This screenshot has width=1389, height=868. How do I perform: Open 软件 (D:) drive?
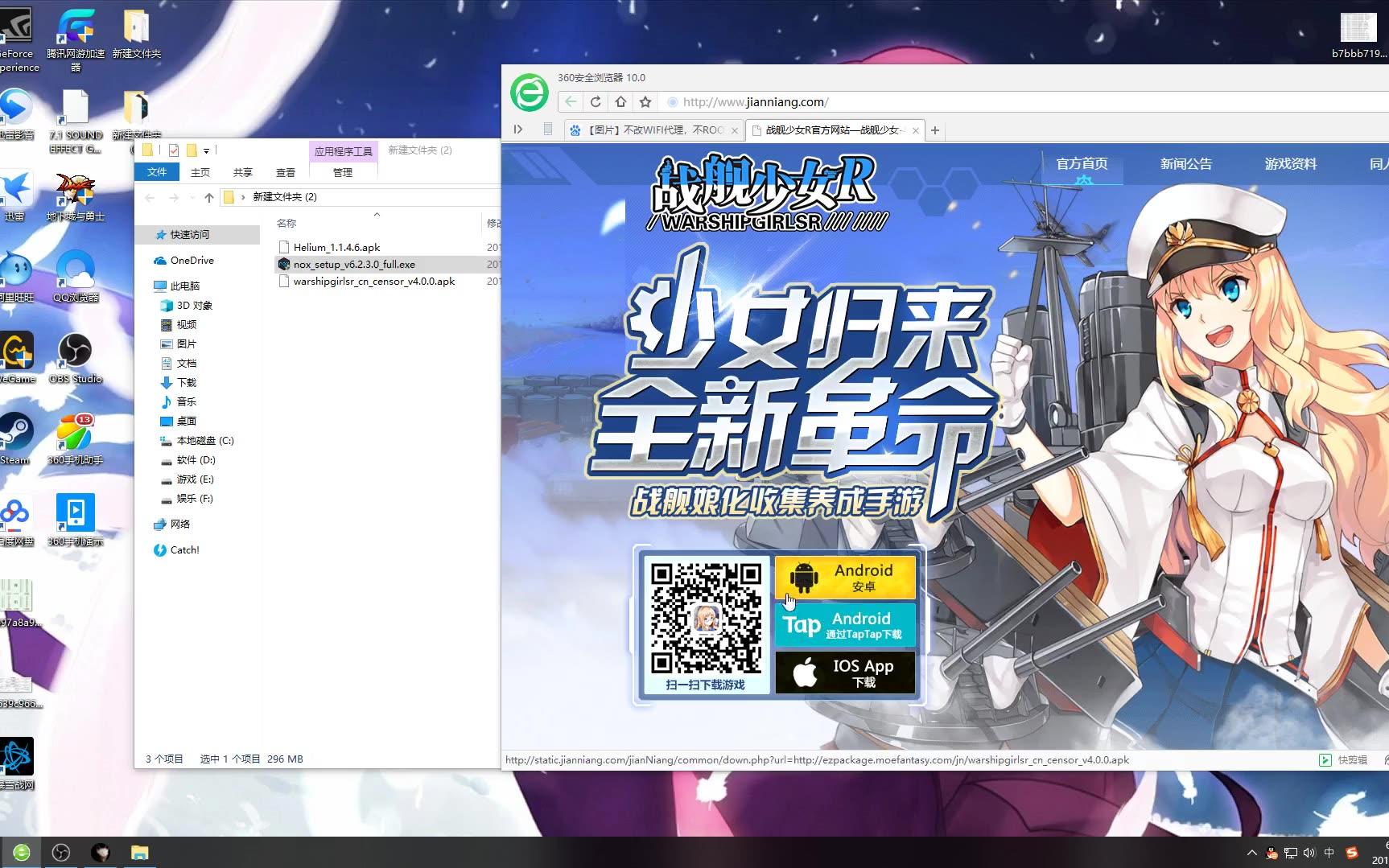pos(196,460)
